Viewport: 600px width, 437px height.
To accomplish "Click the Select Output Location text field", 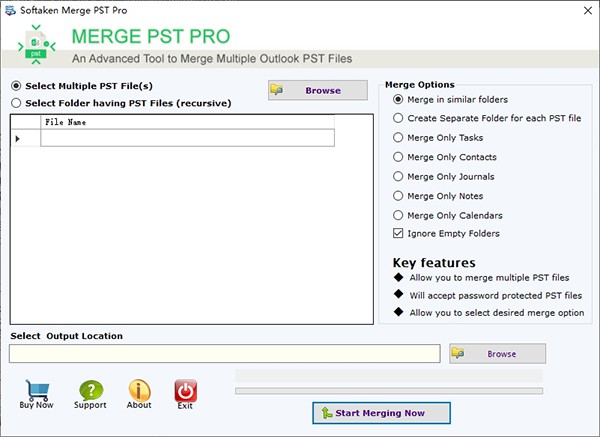I will click(225, 354).
